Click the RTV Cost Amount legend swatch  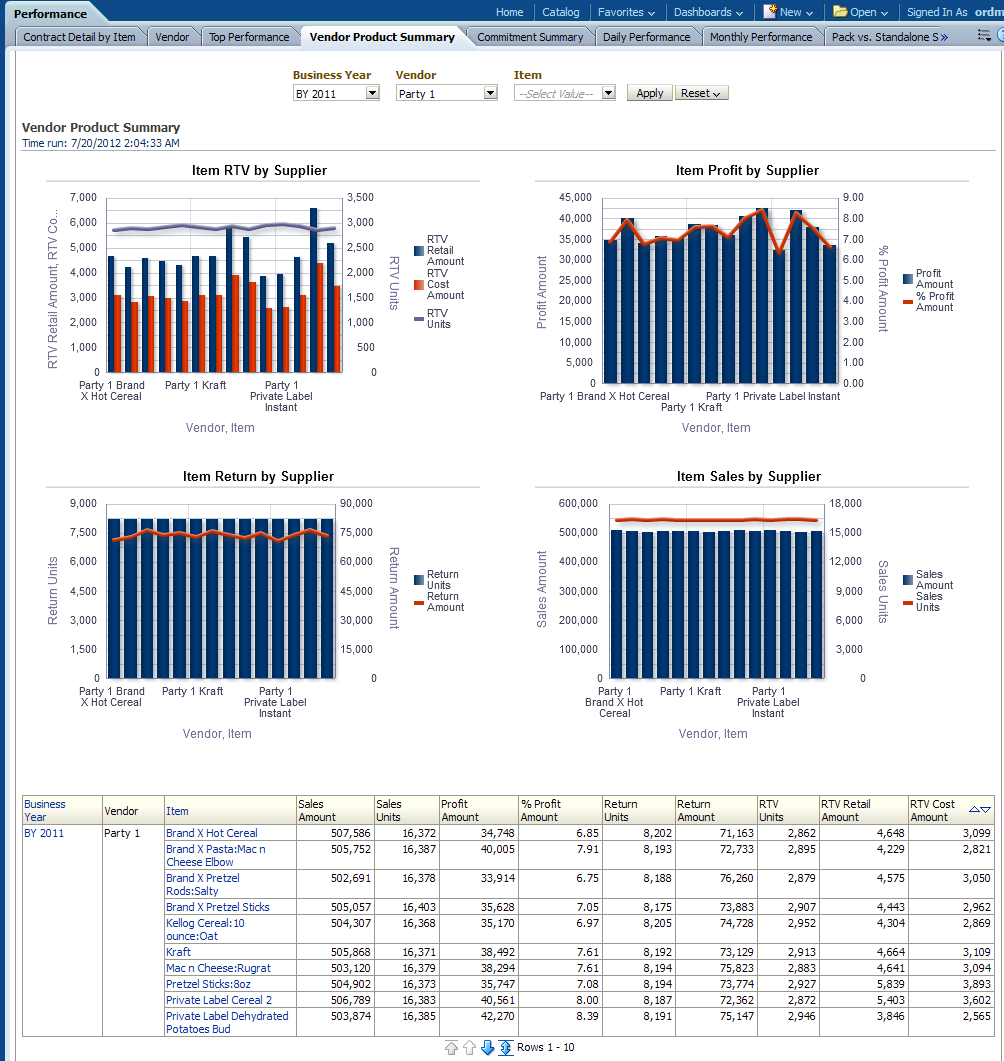coord(419,285)
